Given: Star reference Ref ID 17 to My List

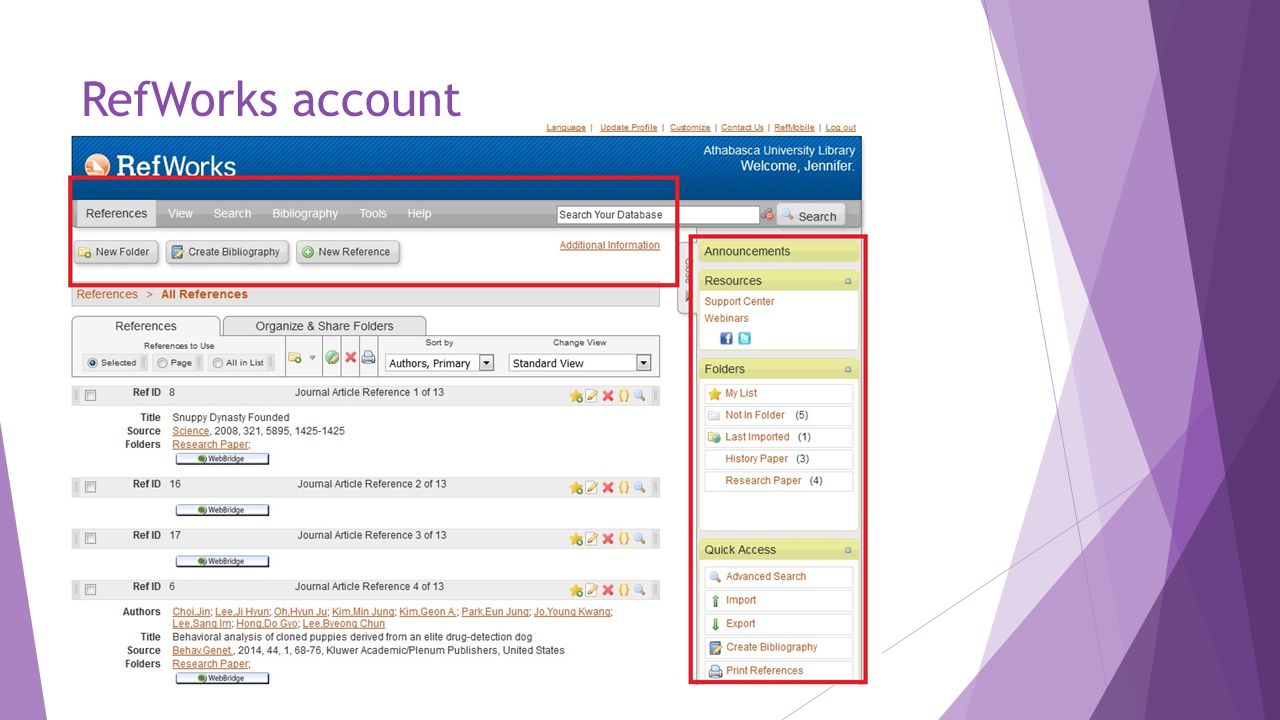Looking at the screenshot, I should coord(576,538).
